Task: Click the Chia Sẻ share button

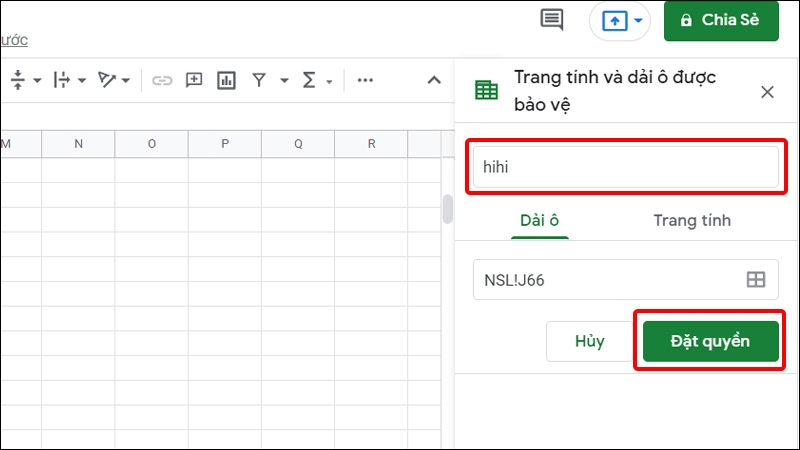Action: click(x=721, y=20)
